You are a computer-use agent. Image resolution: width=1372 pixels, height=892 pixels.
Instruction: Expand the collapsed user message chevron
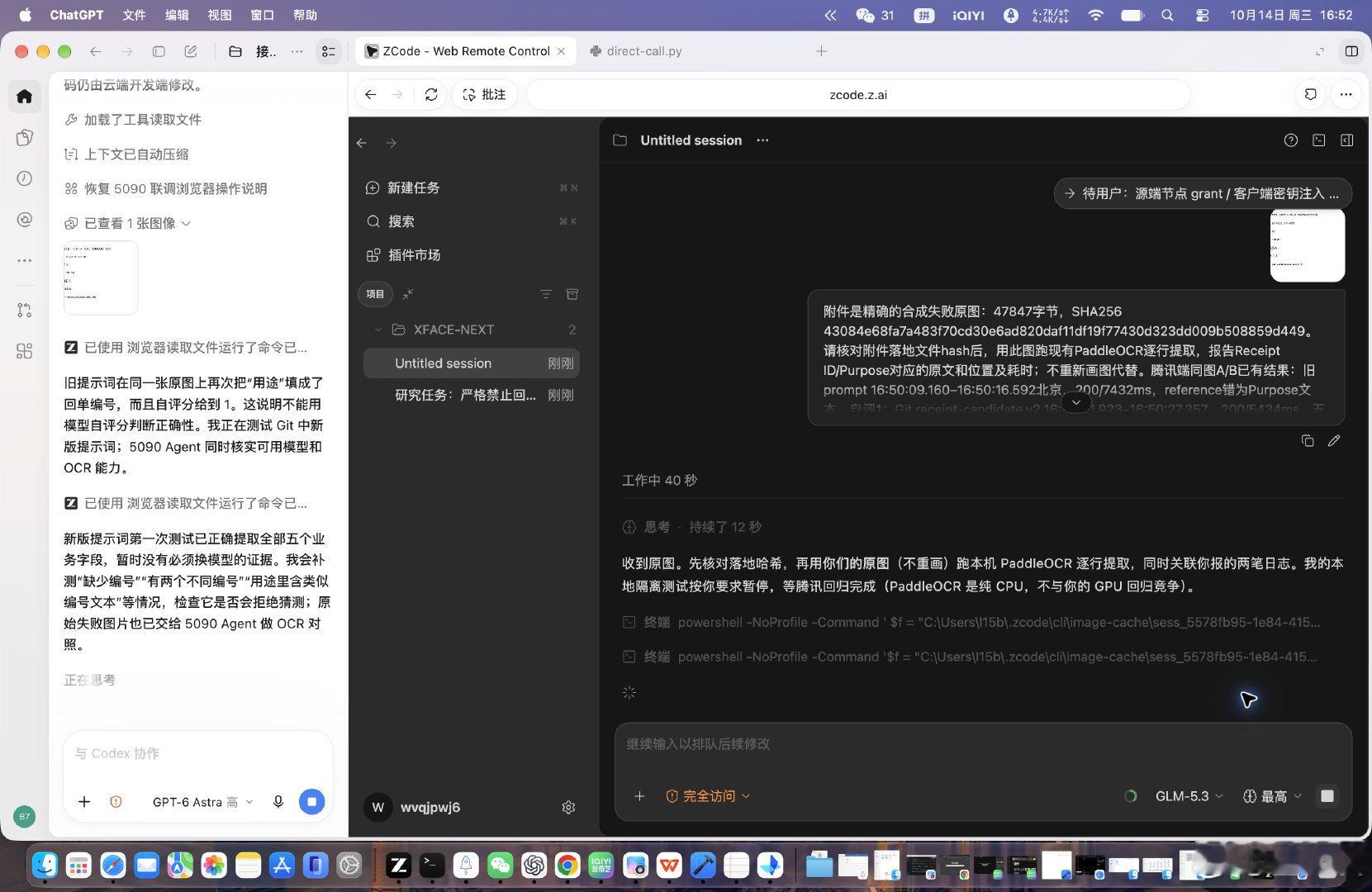click(1075, 402)
